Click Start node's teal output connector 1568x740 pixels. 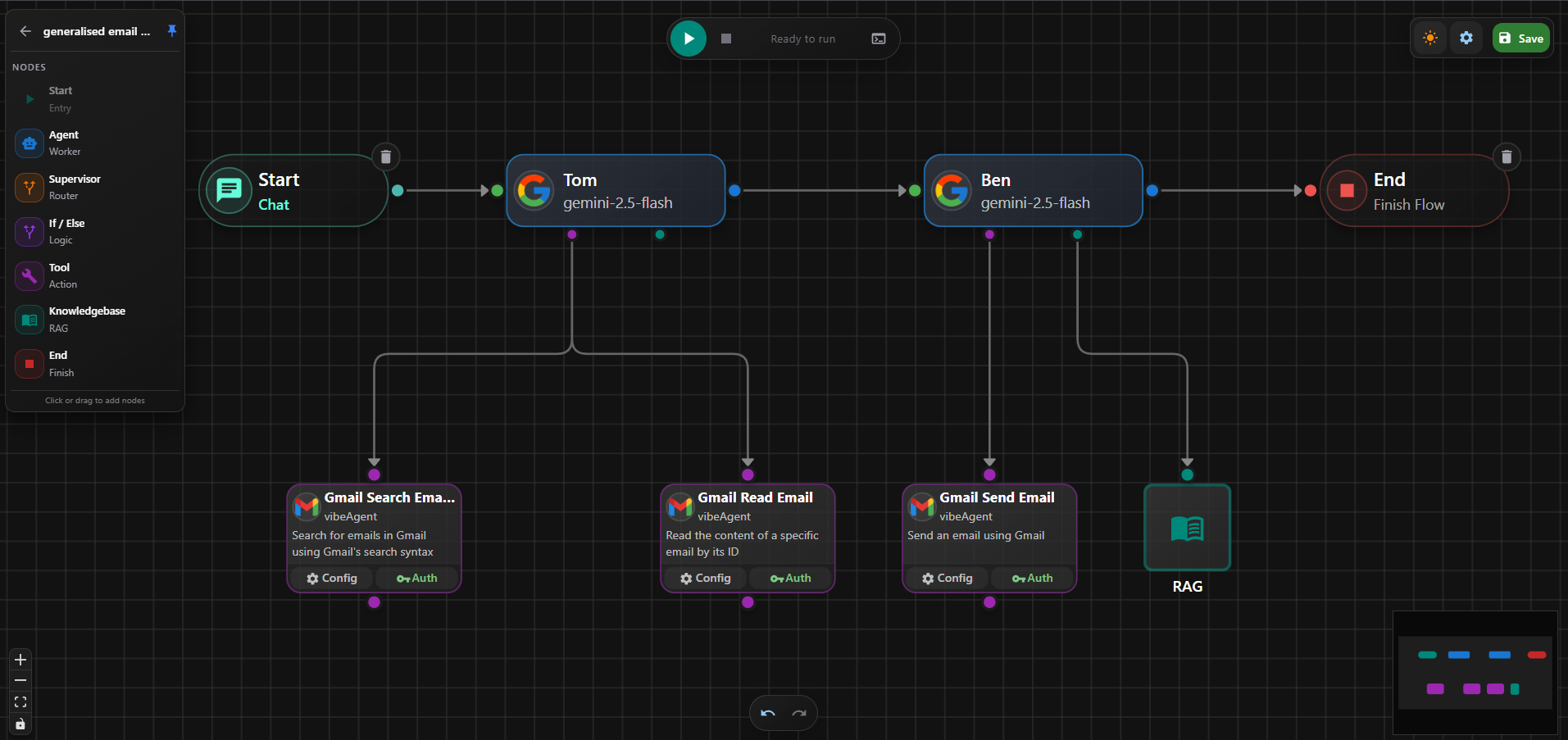tap(398, 190)
